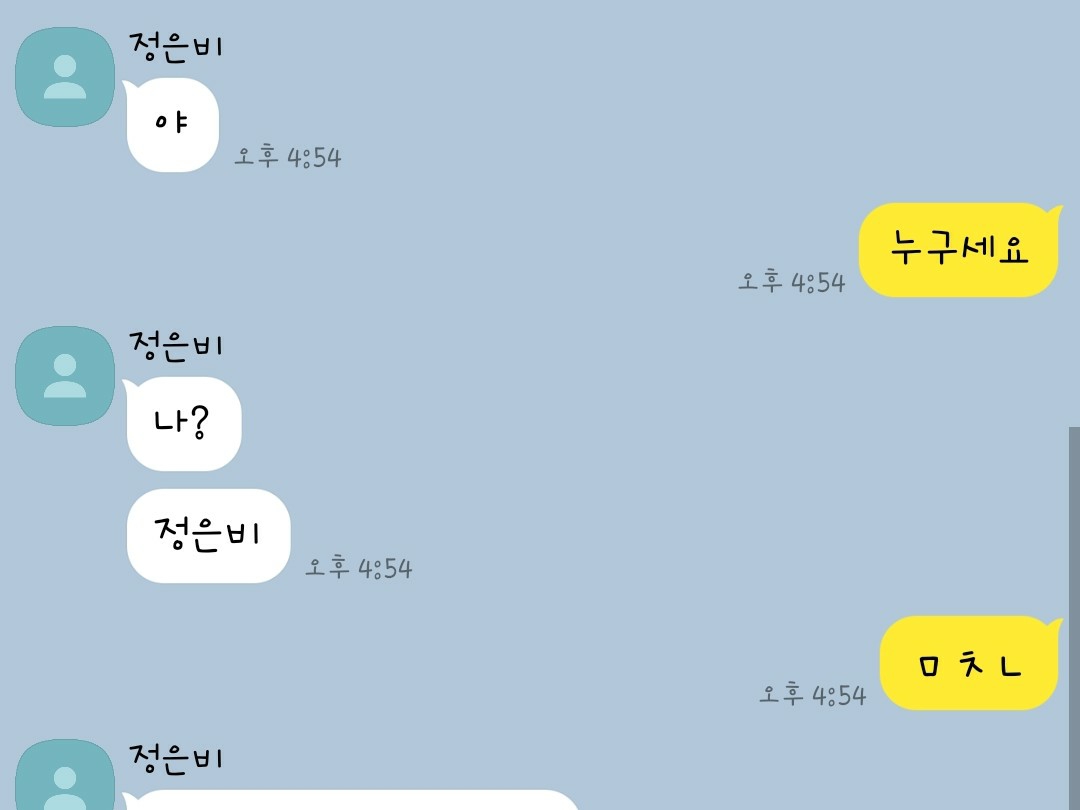1080x810 pixels.
Task: Tap the profile avatar beside the 나? message
Action: tap(65, 376)
